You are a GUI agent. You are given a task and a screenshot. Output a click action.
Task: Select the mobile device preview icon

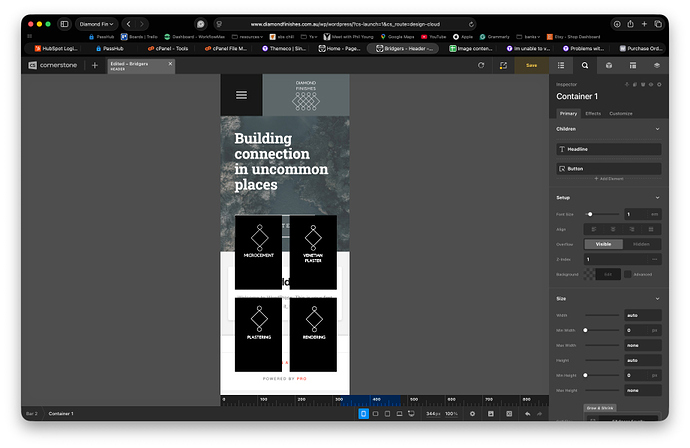[363, 413]
